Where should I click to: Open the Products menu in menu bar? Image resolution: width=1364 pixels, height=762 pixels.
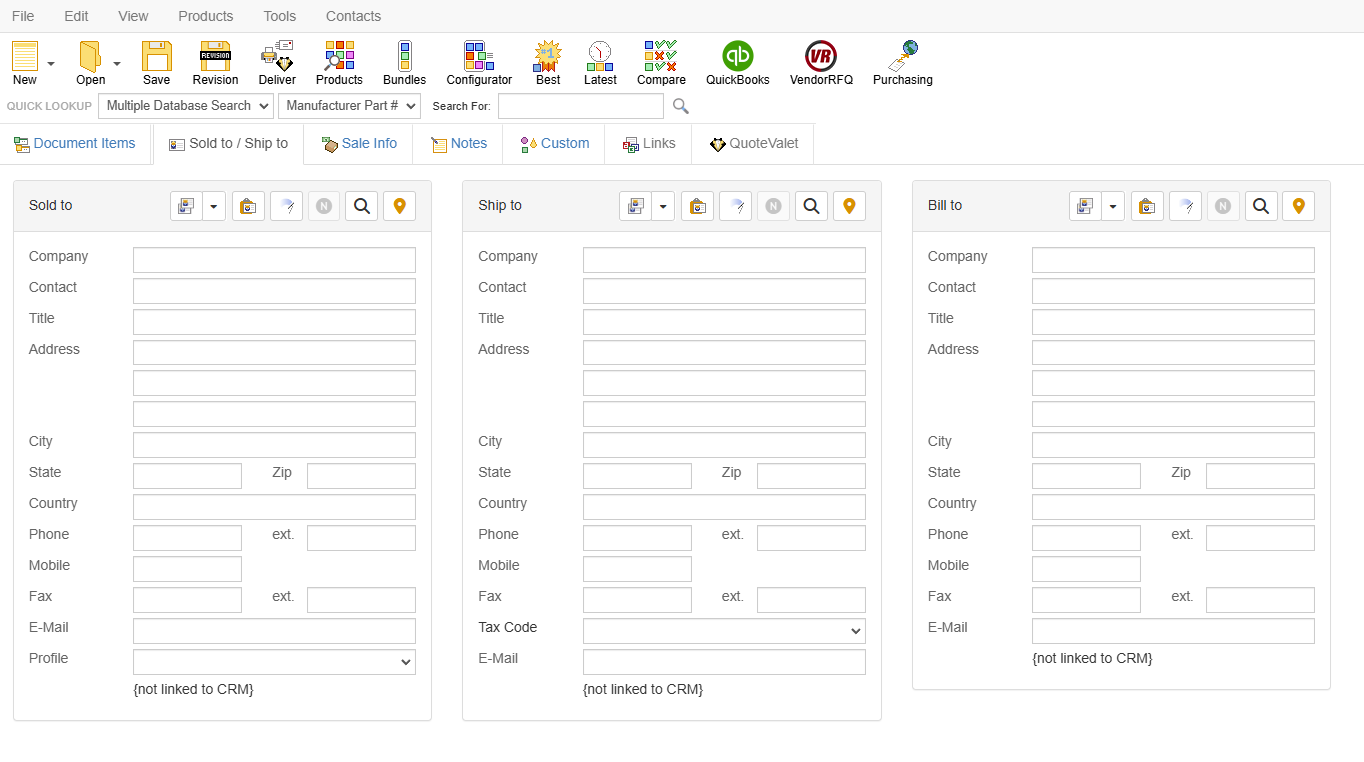pos(205,16)
